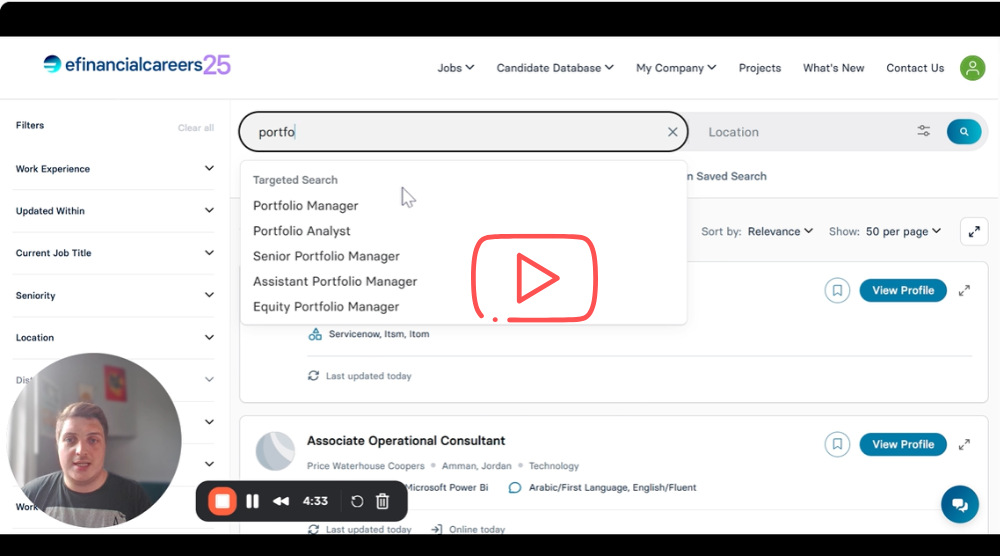Click the eFinancialCareers logo
Viewport: 1000px width, 556px height.
coord(136,64)
